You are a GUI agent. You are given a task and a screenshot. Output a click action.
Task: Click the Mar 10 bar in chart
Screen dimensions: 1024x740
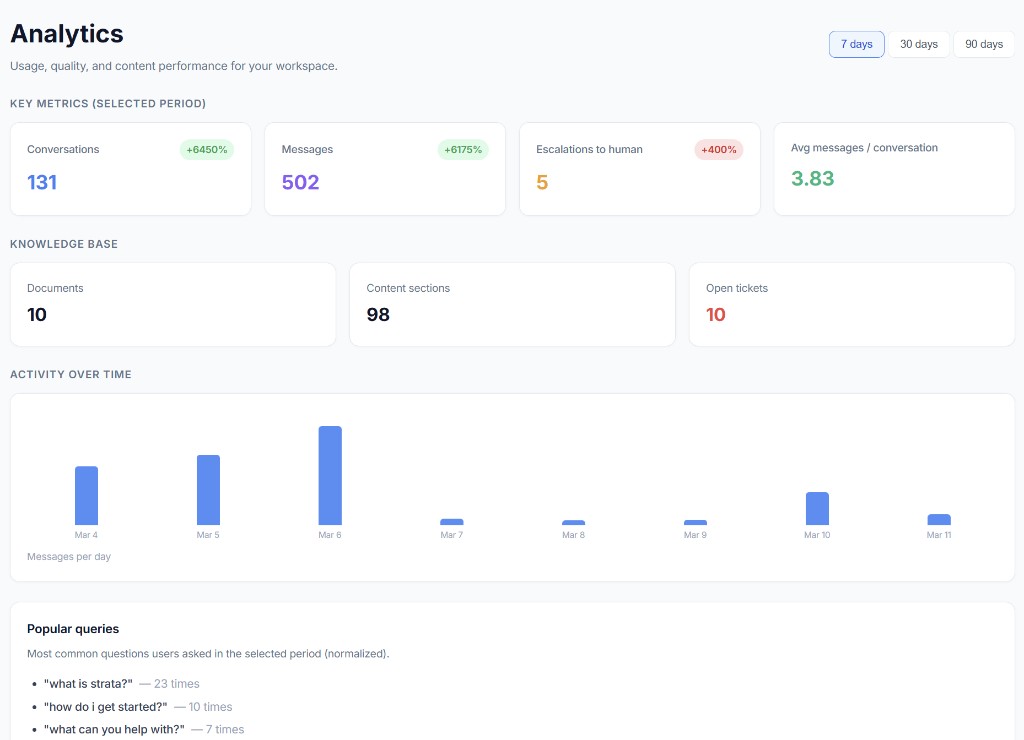pos(817,508)
